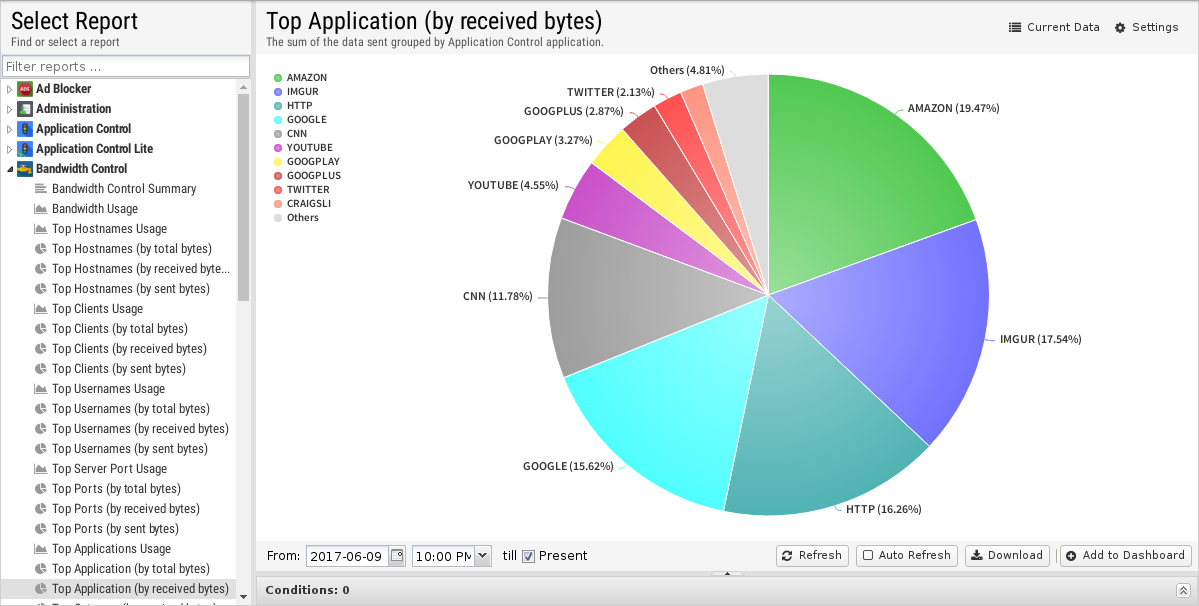Toggle IMGUR legend color marker
This screenshot has width=1199, height=606.
click(278, 92)
